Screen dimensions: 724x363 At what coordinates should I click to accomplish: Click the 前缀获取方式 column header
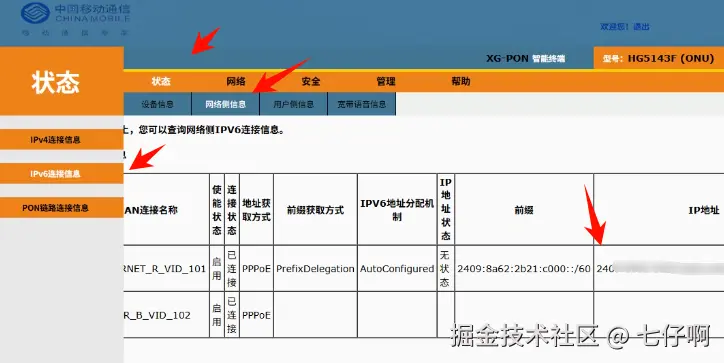pyautogui.click(x=315, y=210)
